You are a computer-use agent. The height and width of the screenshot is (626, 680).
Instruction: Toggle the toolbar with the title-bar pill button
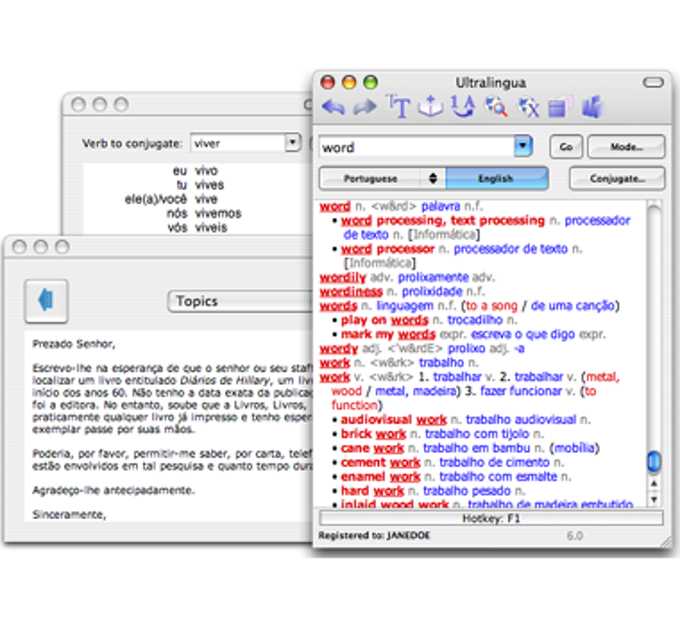pyautogui.click(x=653, y=82)
